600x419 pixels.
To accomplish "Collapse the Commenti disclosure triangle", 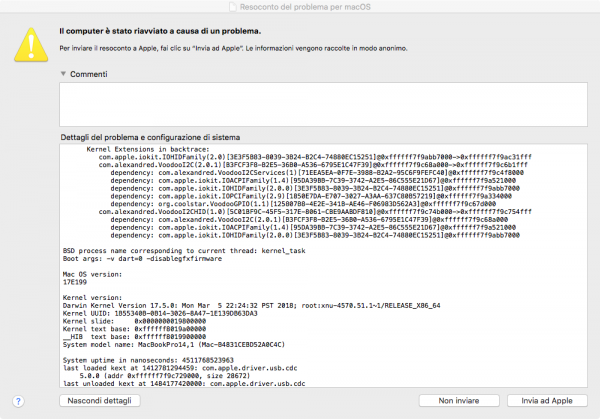I will click(63, 74).
